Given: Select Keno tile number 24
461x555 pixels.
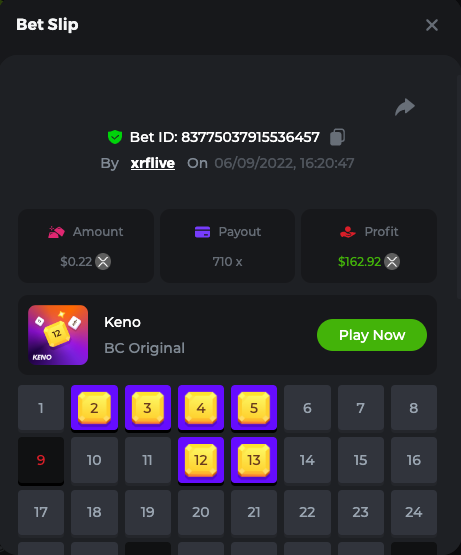Looking at the screenshot, I should click(414, 512).
